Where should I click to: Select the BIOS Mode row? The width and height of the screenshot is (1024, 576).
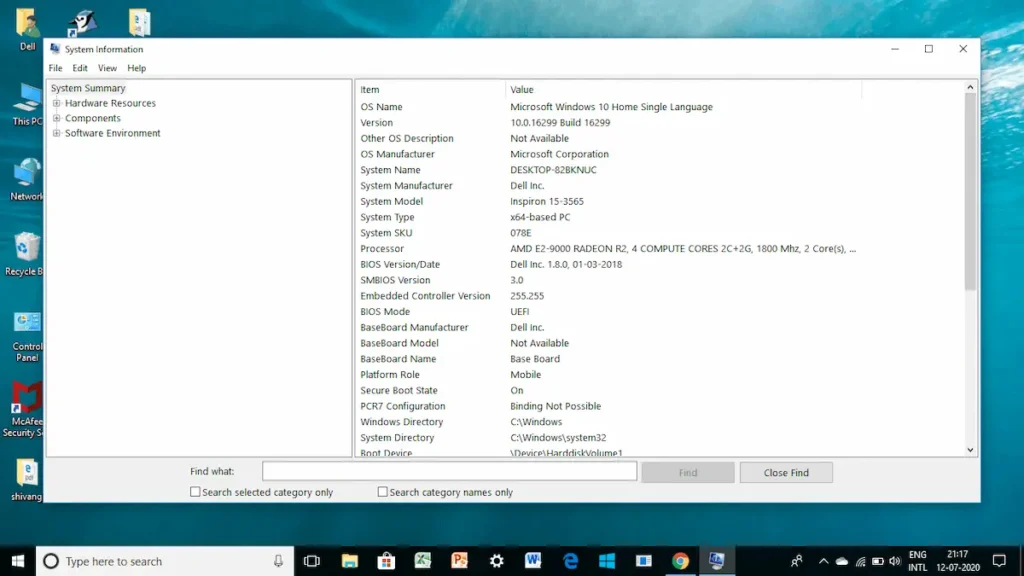pyautogui.click(x=660, y=312)
